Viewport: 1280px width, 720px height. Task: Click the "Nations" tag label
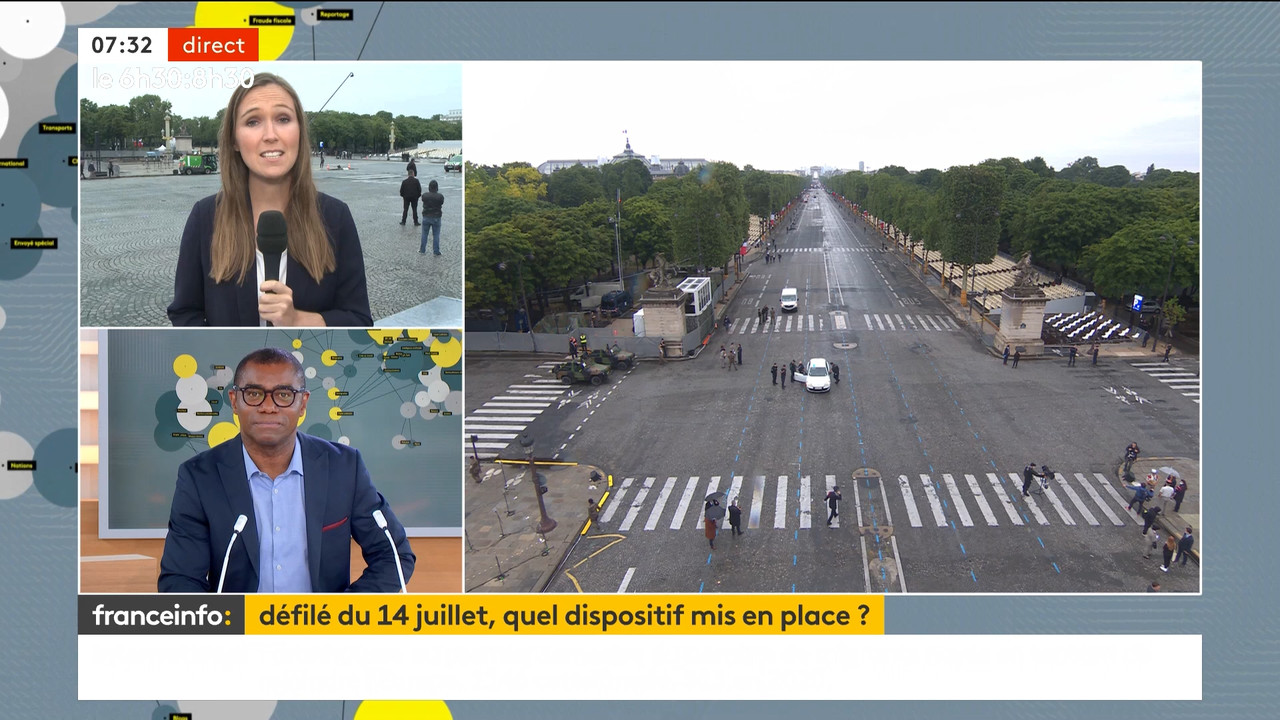click(21, 465)
